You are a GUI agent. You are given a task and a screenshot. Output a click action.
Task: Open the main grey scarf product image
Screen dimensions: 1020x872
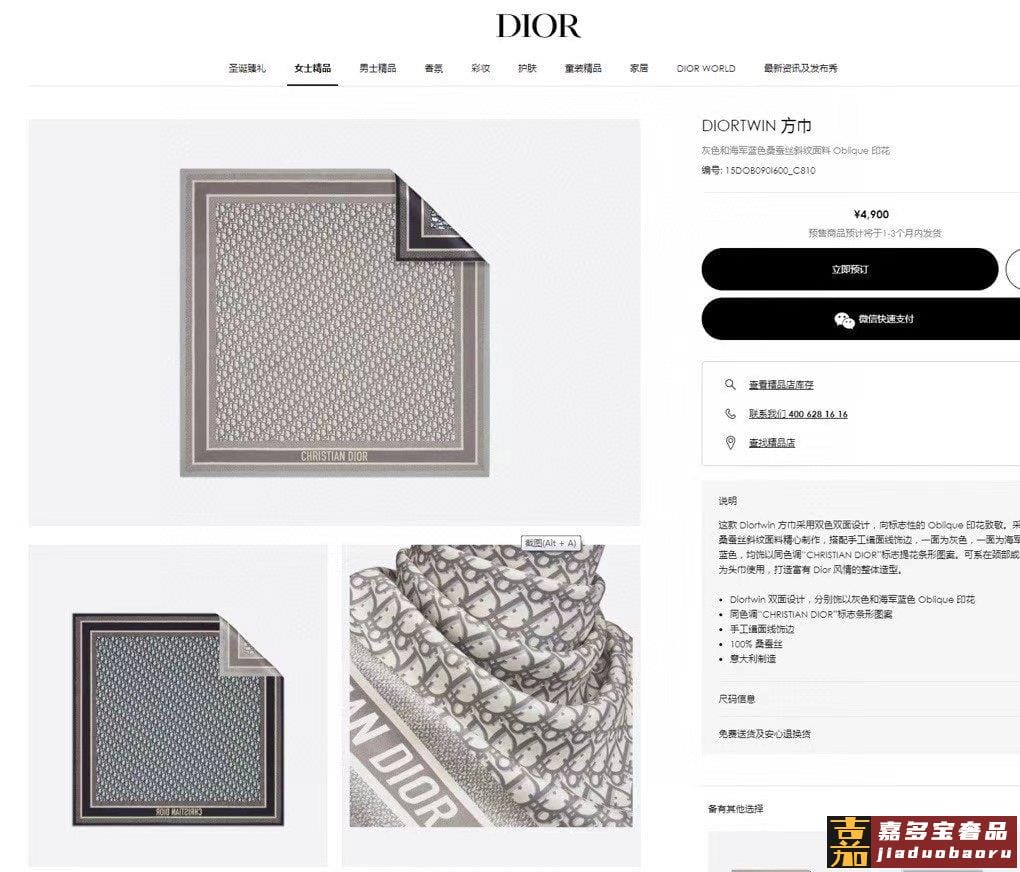pyautogui.click(x=334, y=322)
